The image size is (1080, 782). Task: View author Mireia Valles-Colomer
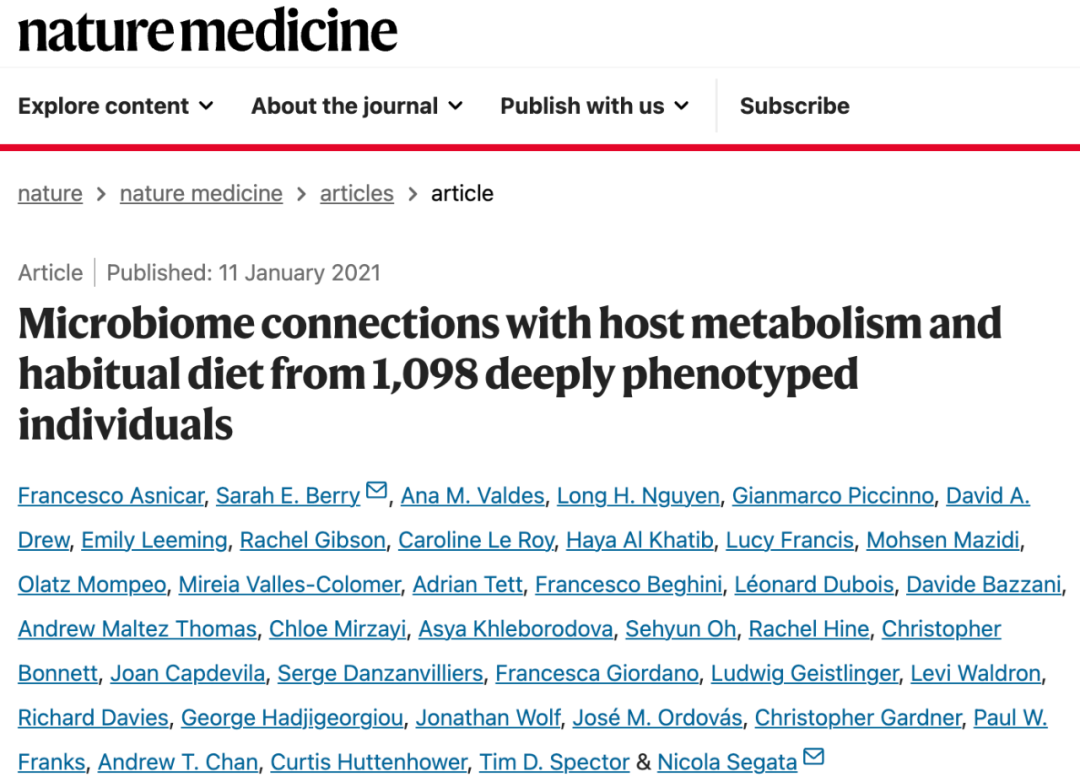[x=289, y=584]
